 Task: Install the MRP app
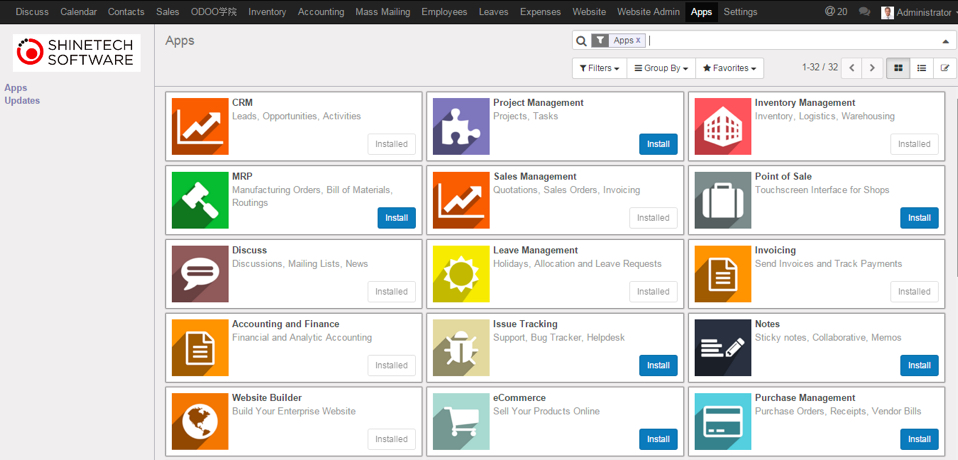(x=397, y=218)
